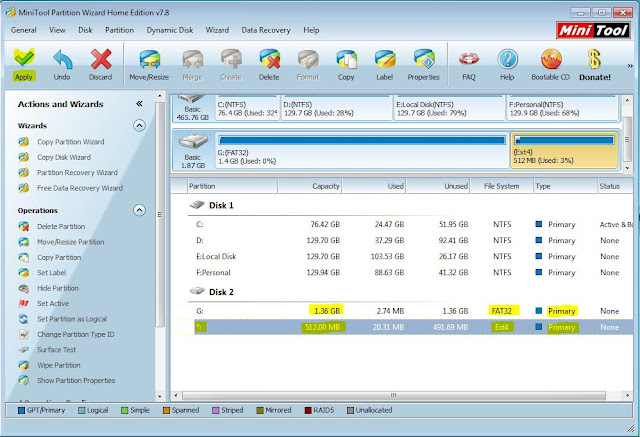Screen dimensions: 640x437
Task: Select the Ext4 512 MB partition block
Action: click(564, 149)
